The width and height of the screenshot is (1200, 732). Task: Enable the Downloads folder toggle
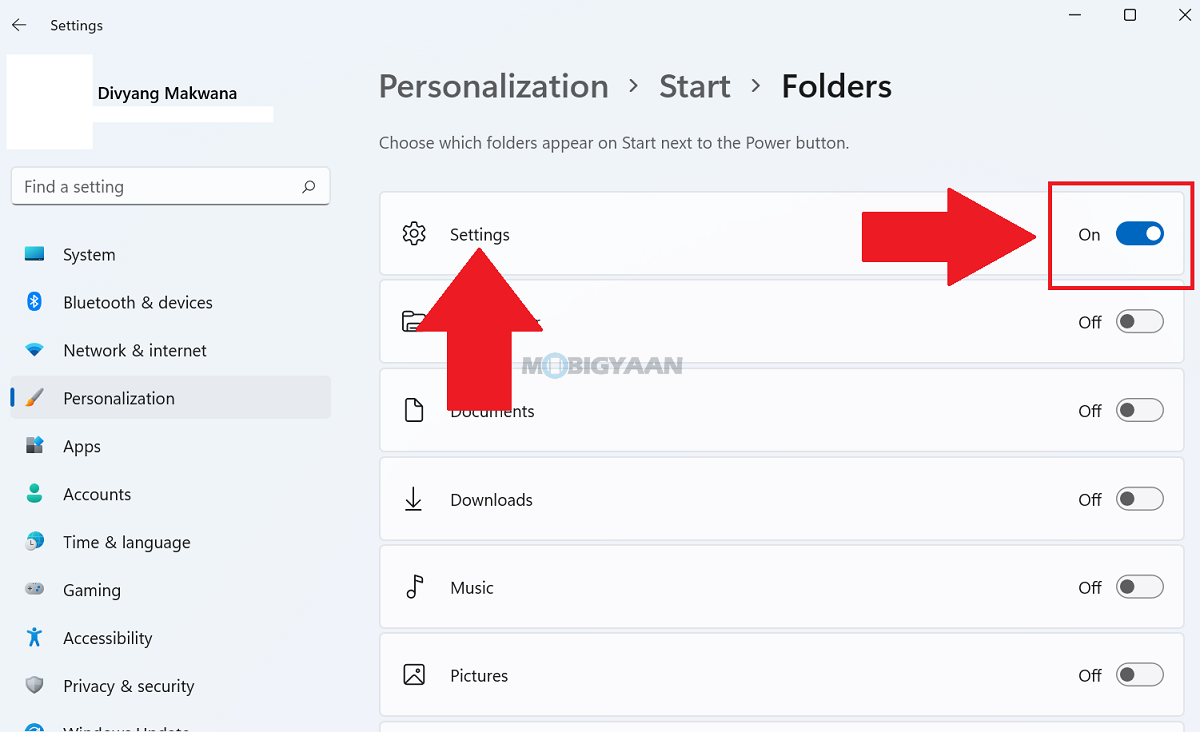pos(1139,498)
